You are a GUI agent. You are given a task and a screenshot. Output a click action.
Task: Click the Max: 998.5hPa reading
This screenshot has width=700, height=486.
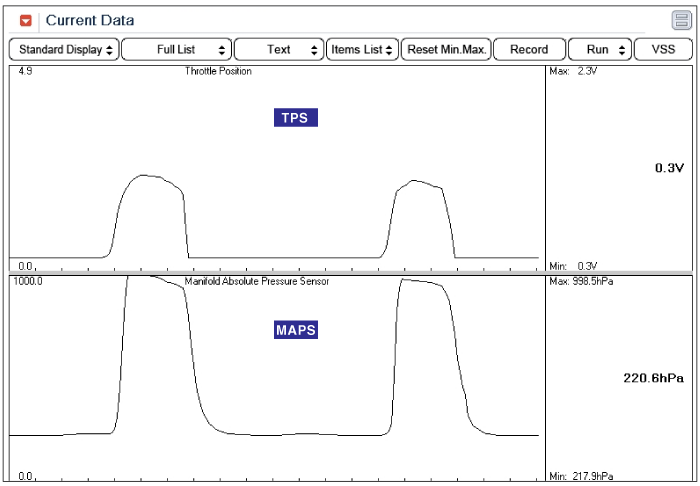(581, 282)
